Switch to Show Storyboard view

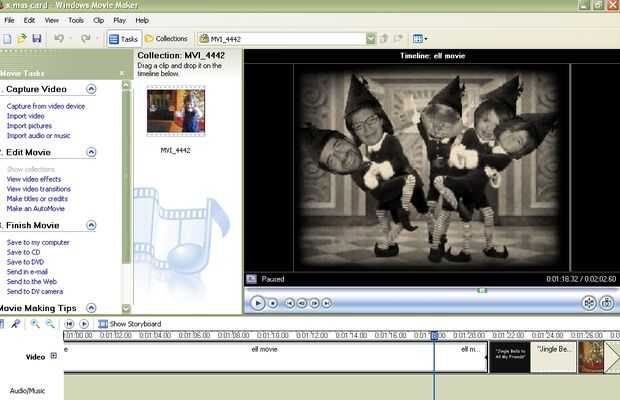point(130,324)
